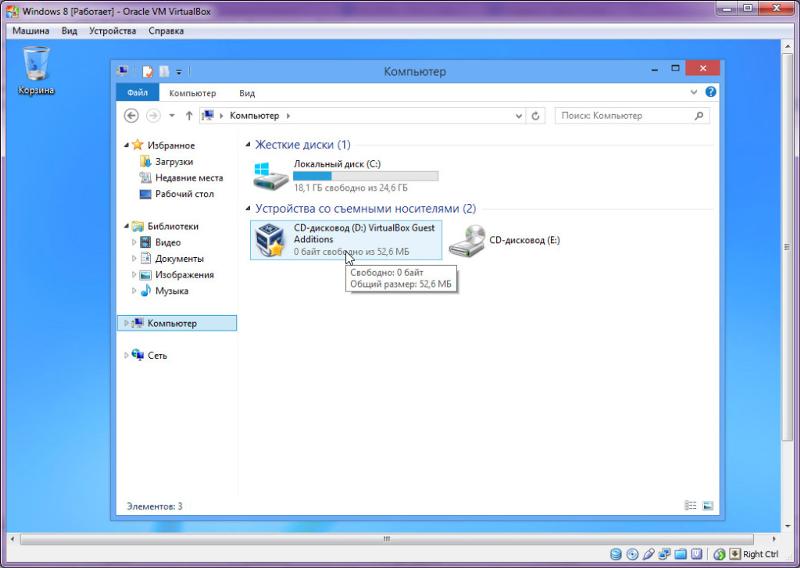Expand the ribbon with the chevron near help
The height and width of the screenshot is (568, 800).
(x=693, y=92)
